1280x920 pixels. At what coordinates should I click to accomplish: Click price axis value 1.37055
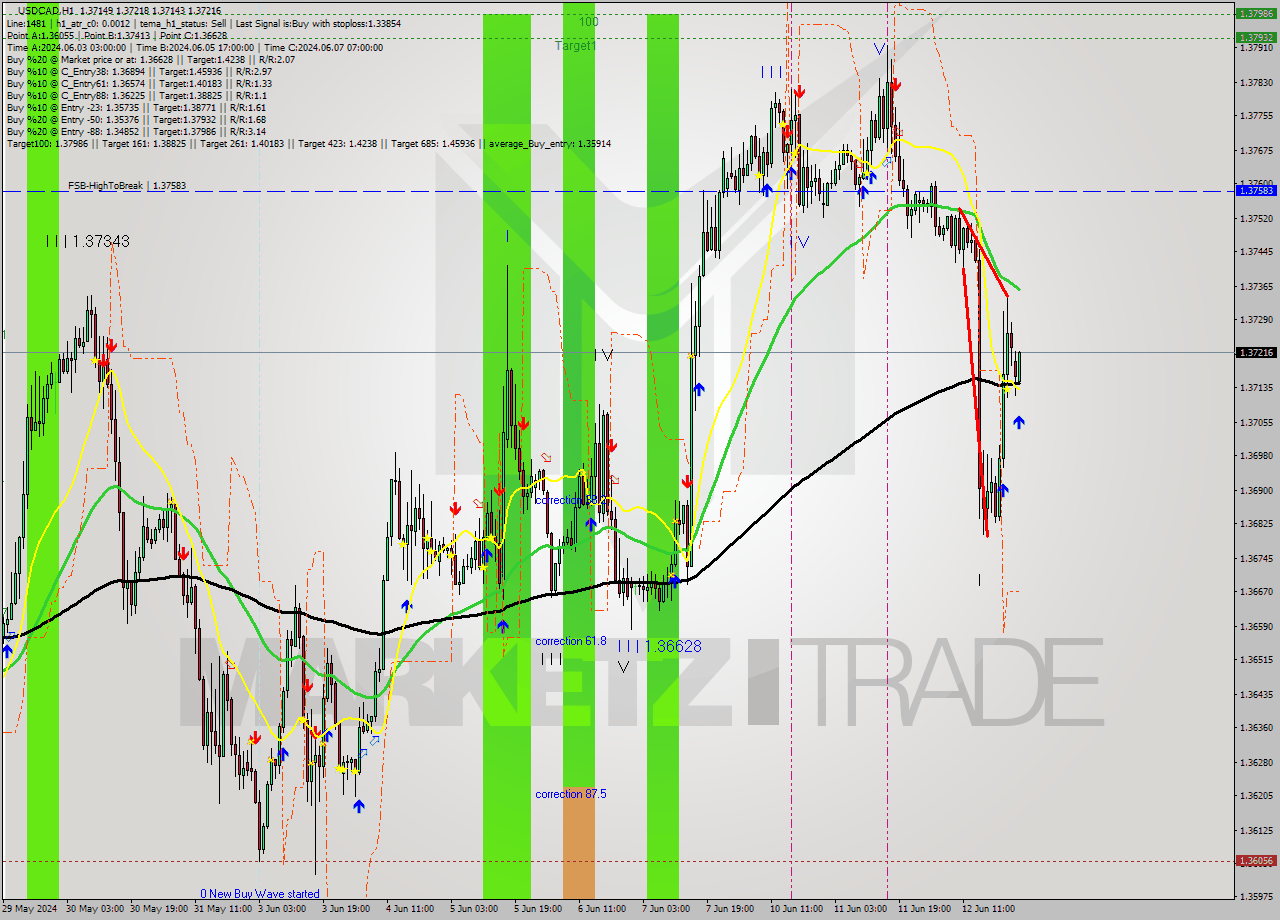tap(1256, 423)
